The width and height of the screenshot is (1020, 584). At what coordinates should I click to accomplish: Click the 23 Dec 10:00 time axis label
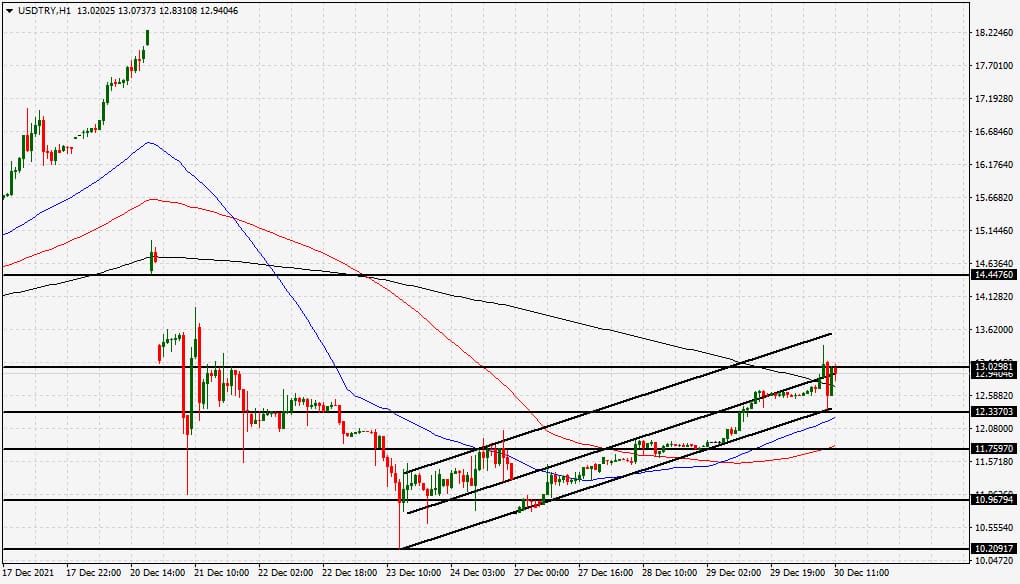pos(414,573)
